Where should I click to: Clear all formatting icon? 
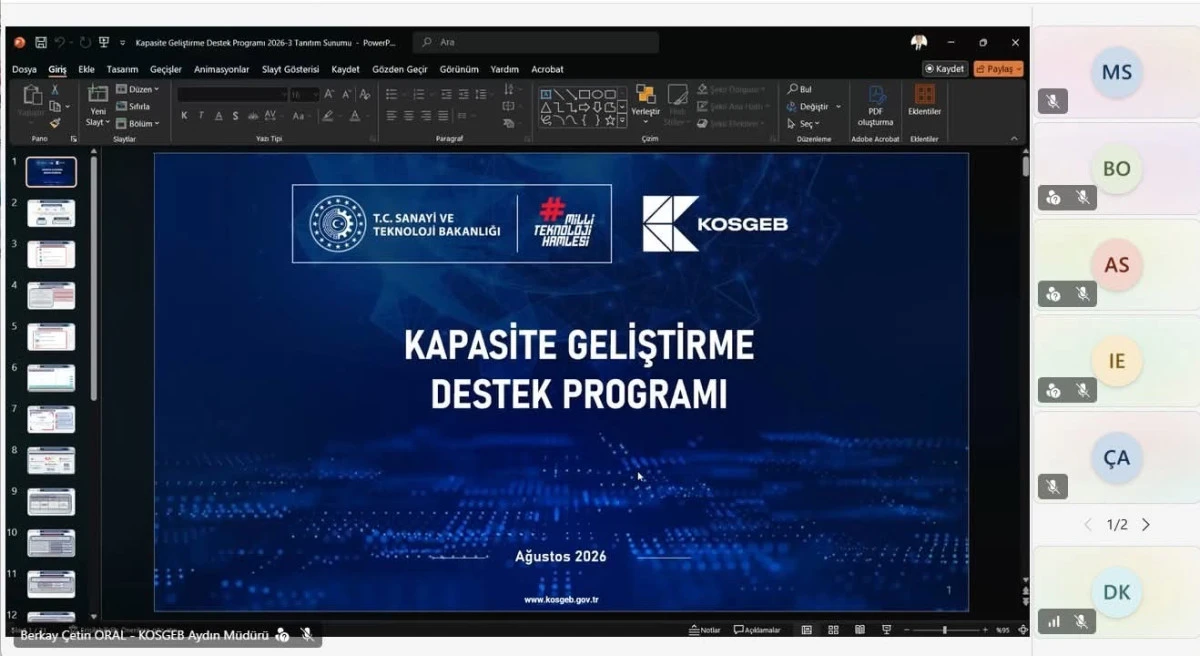364,94
